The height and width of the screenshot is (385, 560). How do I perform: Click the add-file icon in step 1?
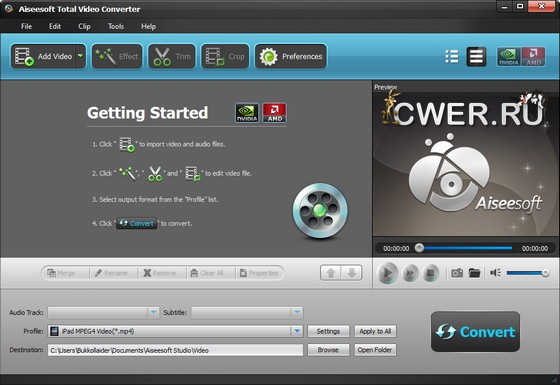[127, 144]
